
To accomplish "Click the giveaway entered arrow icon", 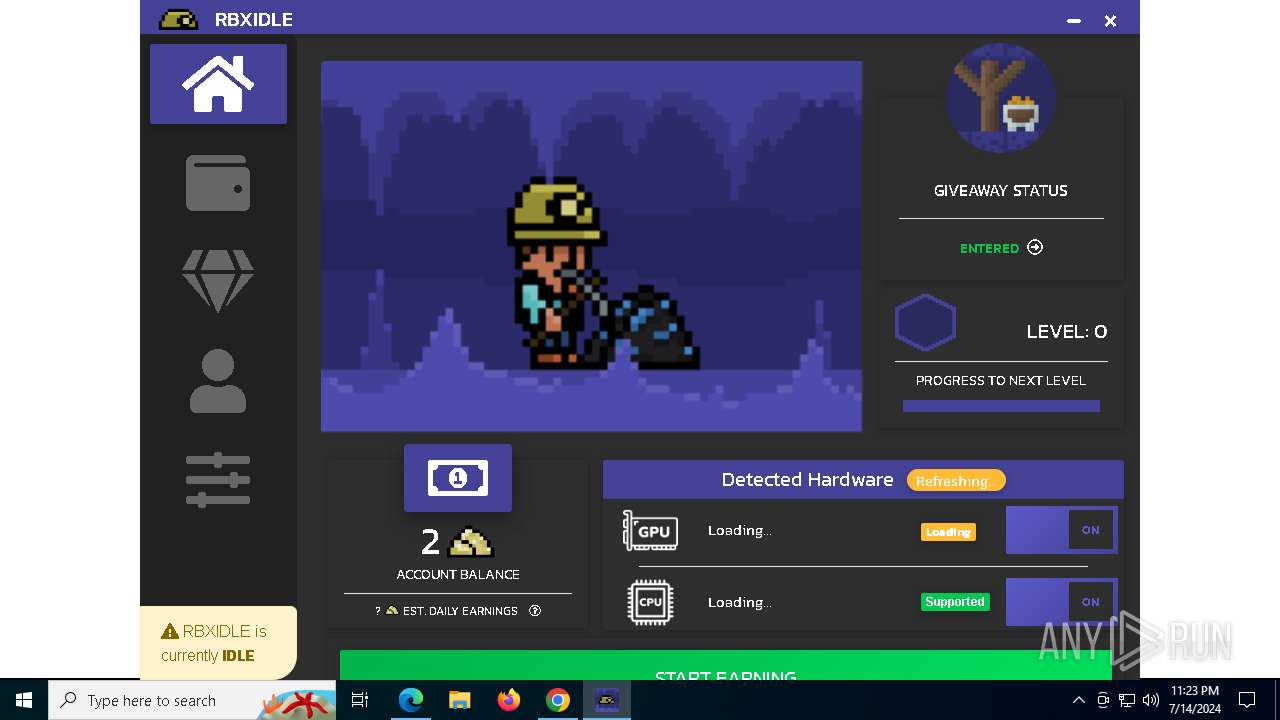I will tap(1035, 247).
